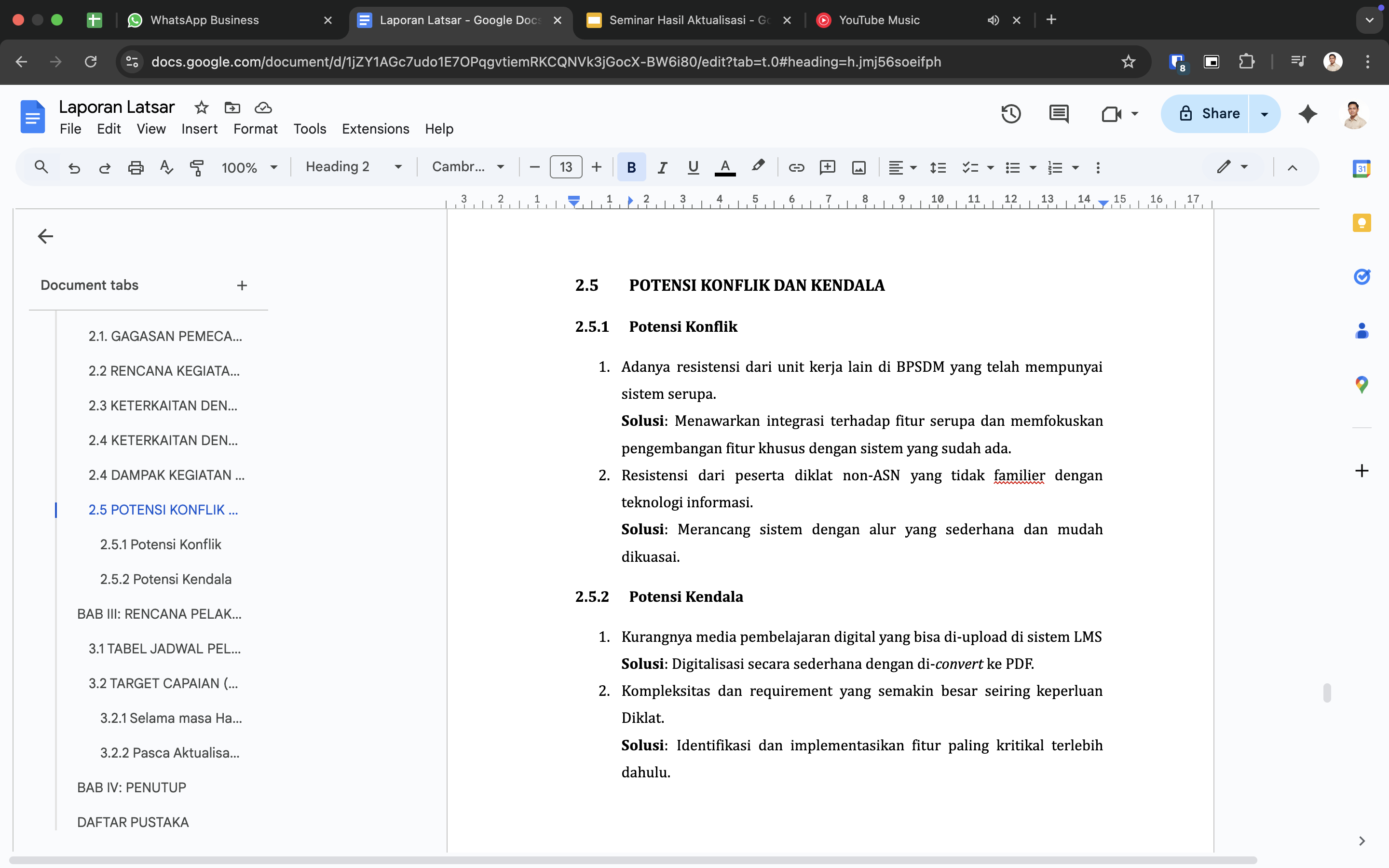Click the add comment toolbar icon
1389x868 pixels.
click(827, 167)
